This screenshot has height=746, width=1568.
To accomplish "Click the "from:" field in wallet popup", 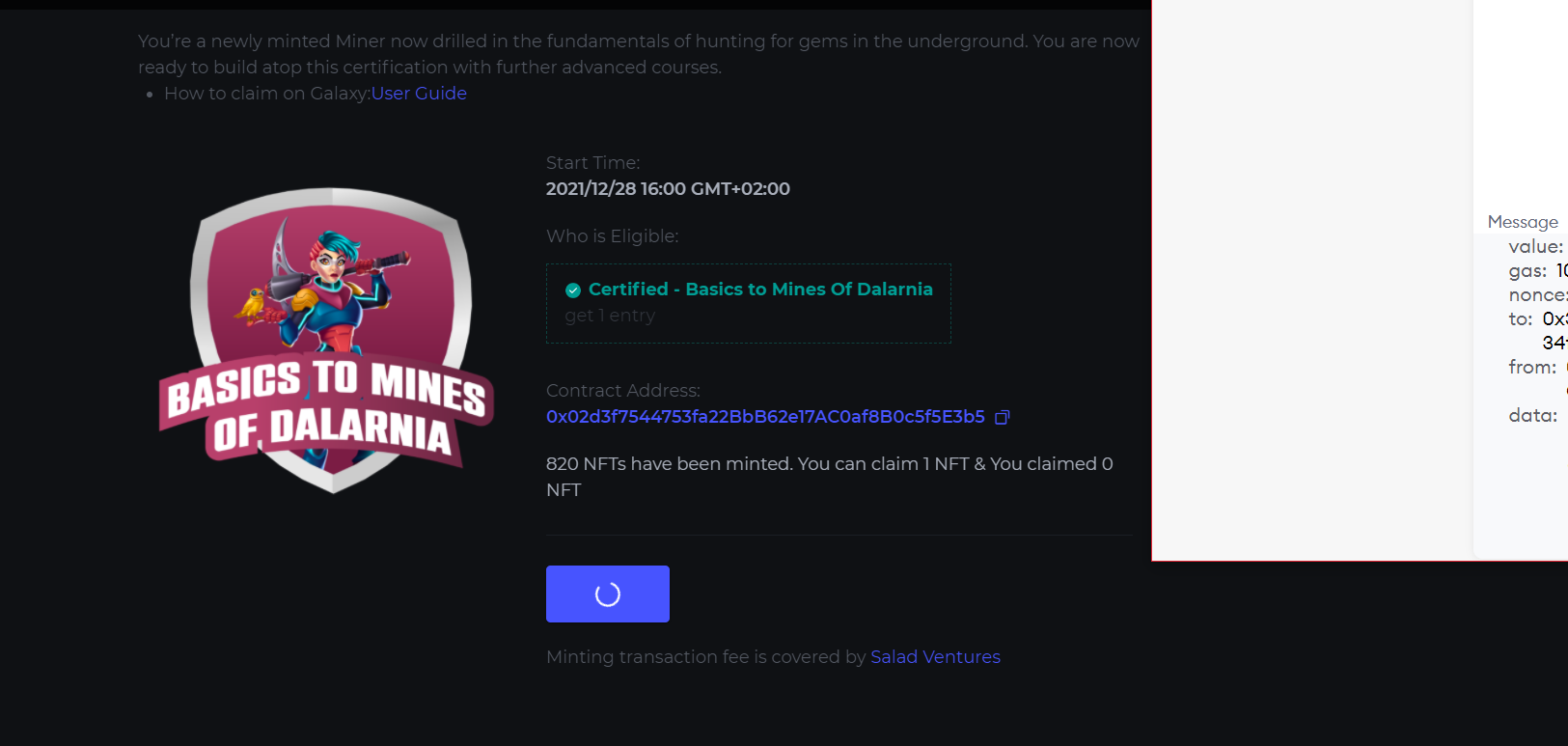I will (1532, 368).
